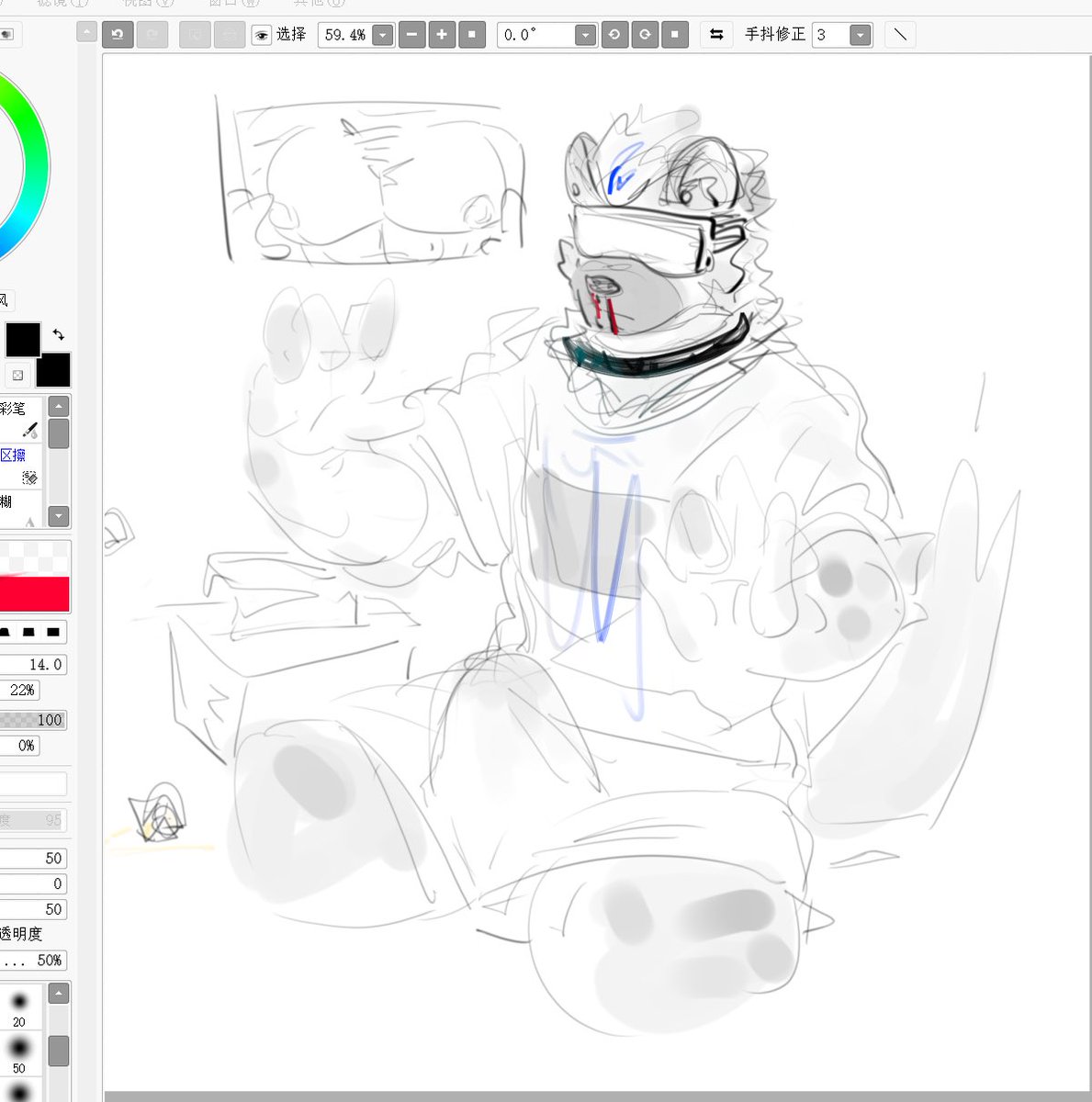This screenshot has width=1092, height=1102.
Task: Click the 0% value field below density
Action: pyautogui.click(x=20, y=746)
